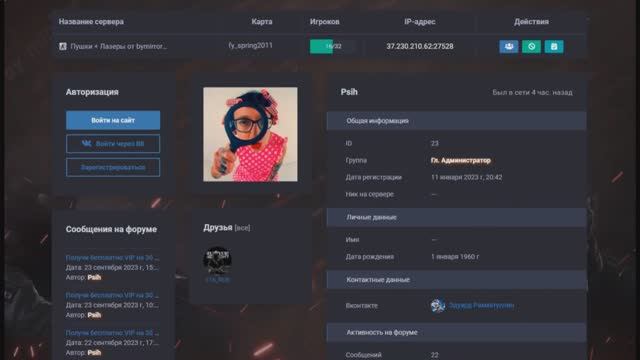Viewport: 640px width, 360px height.
Task: Click map name fy_spring2011
Action: (251, 45)
